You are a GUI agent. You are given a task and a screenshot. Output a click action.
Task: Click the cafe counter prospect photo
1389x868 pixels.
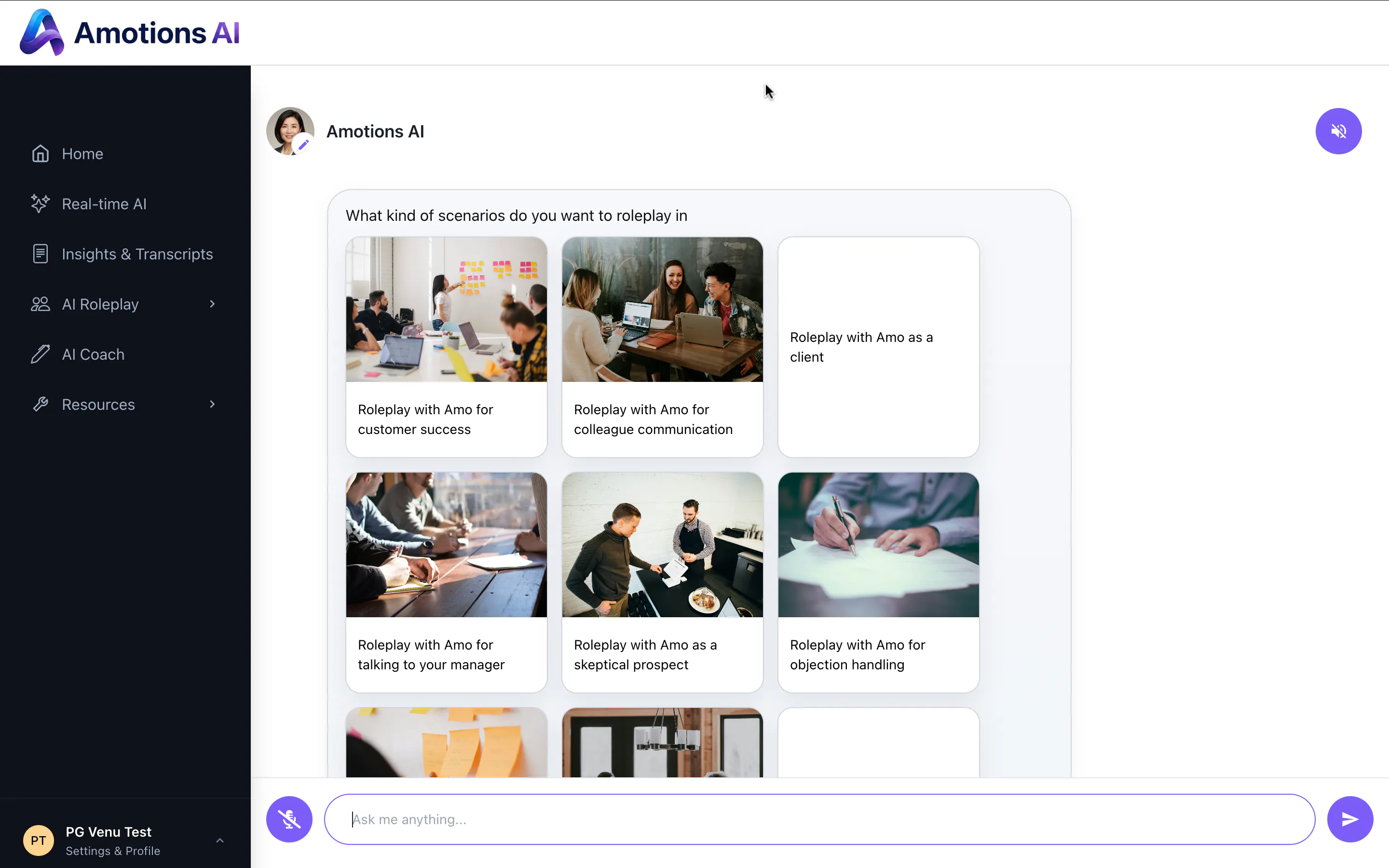[x=662, y=545]
